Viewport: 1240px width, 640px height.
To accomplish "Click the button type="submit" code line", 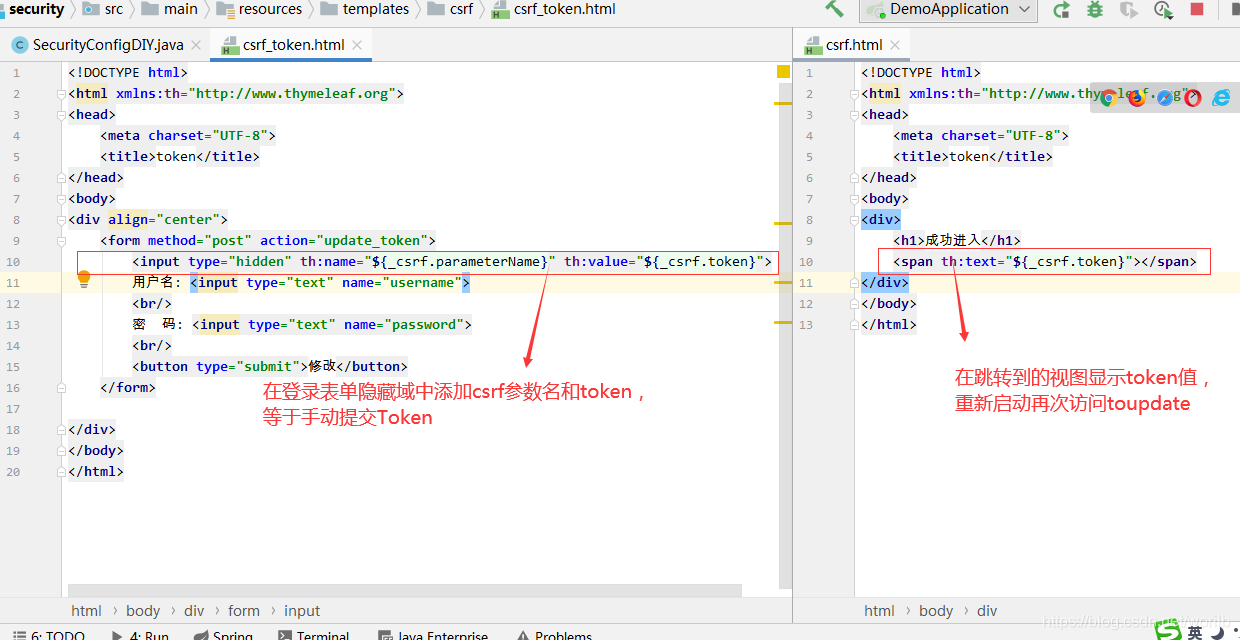I will pyautogui.click(x=270, y=367).
